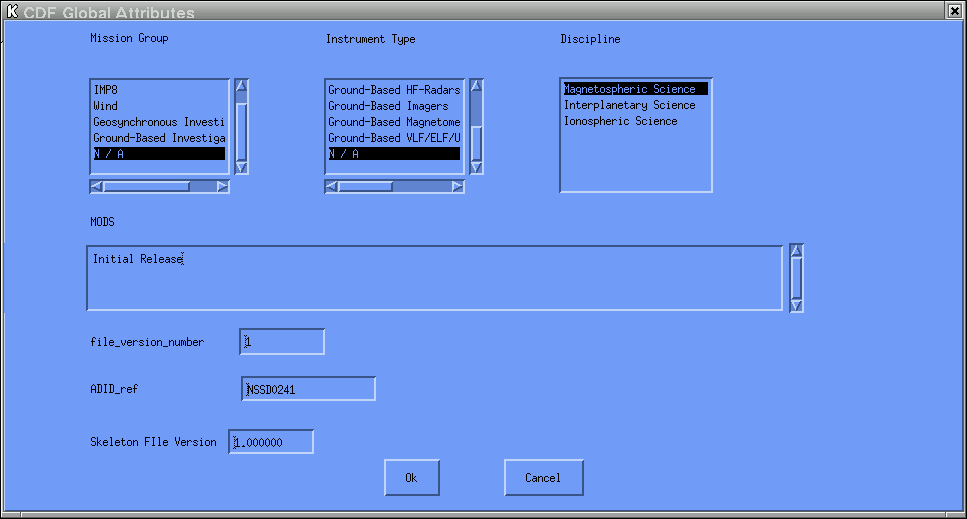Click the Cancel button
967x519 pixels.
tap(543, 478)
